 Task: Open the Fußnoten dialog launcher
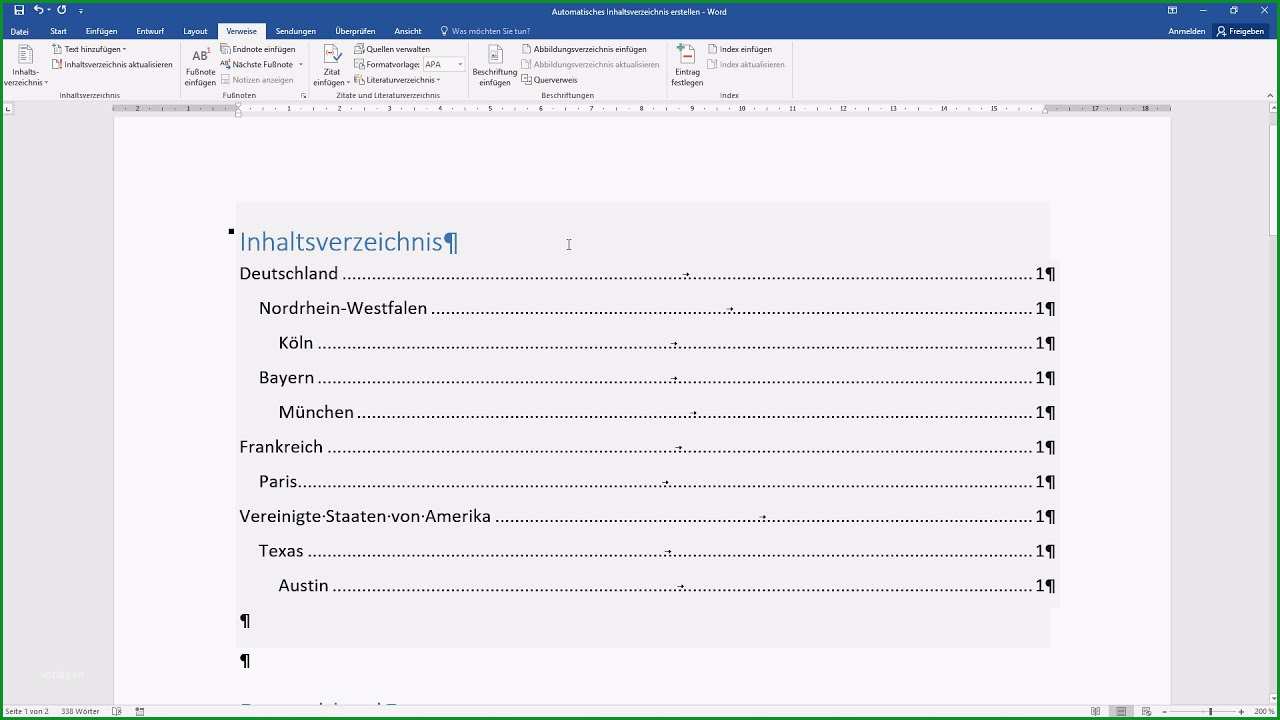click(x=304, y=96)
